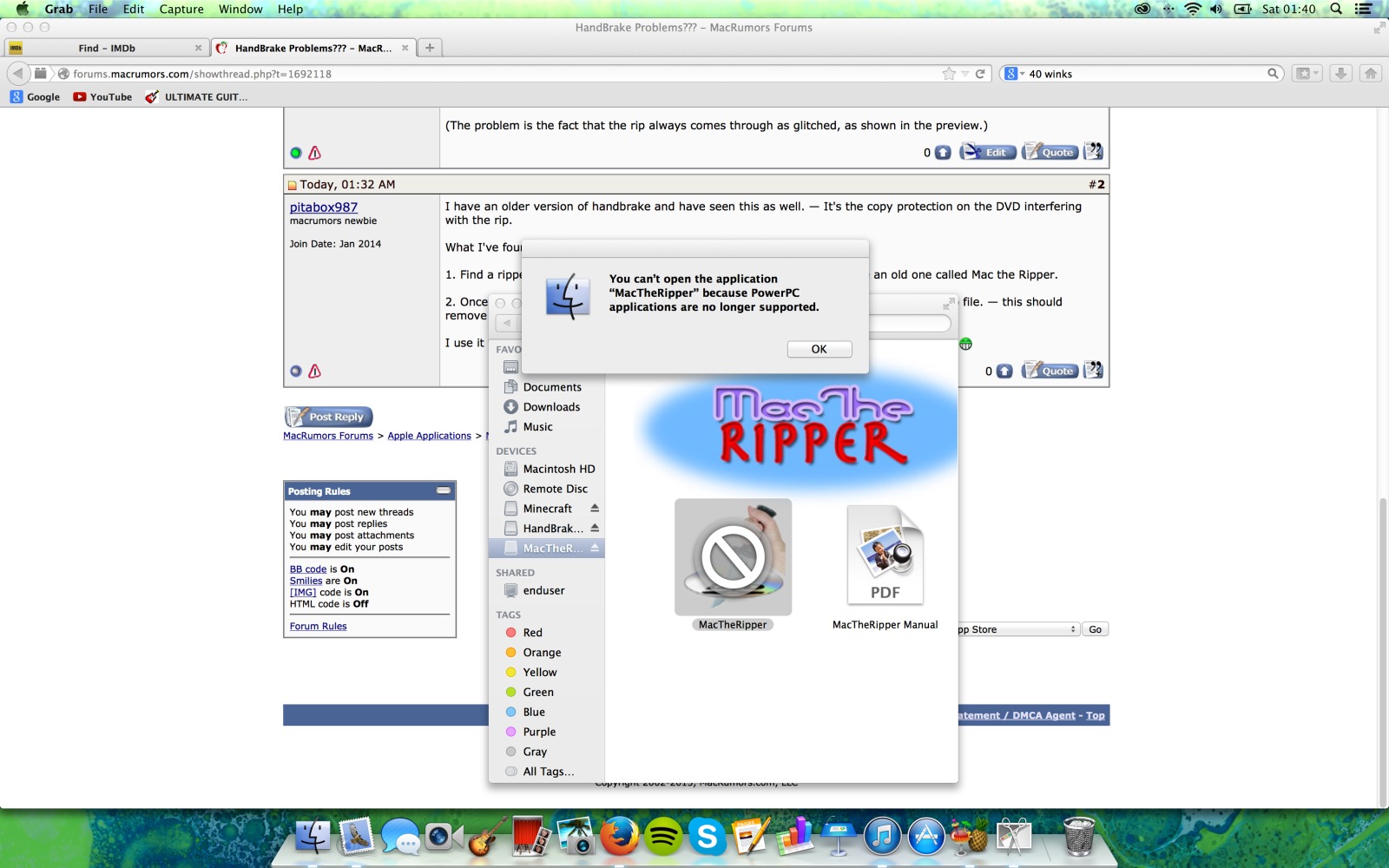Launch FaceTime from the Dock
This screenshot has width=1389, height=868.
[x=444, y=838]
